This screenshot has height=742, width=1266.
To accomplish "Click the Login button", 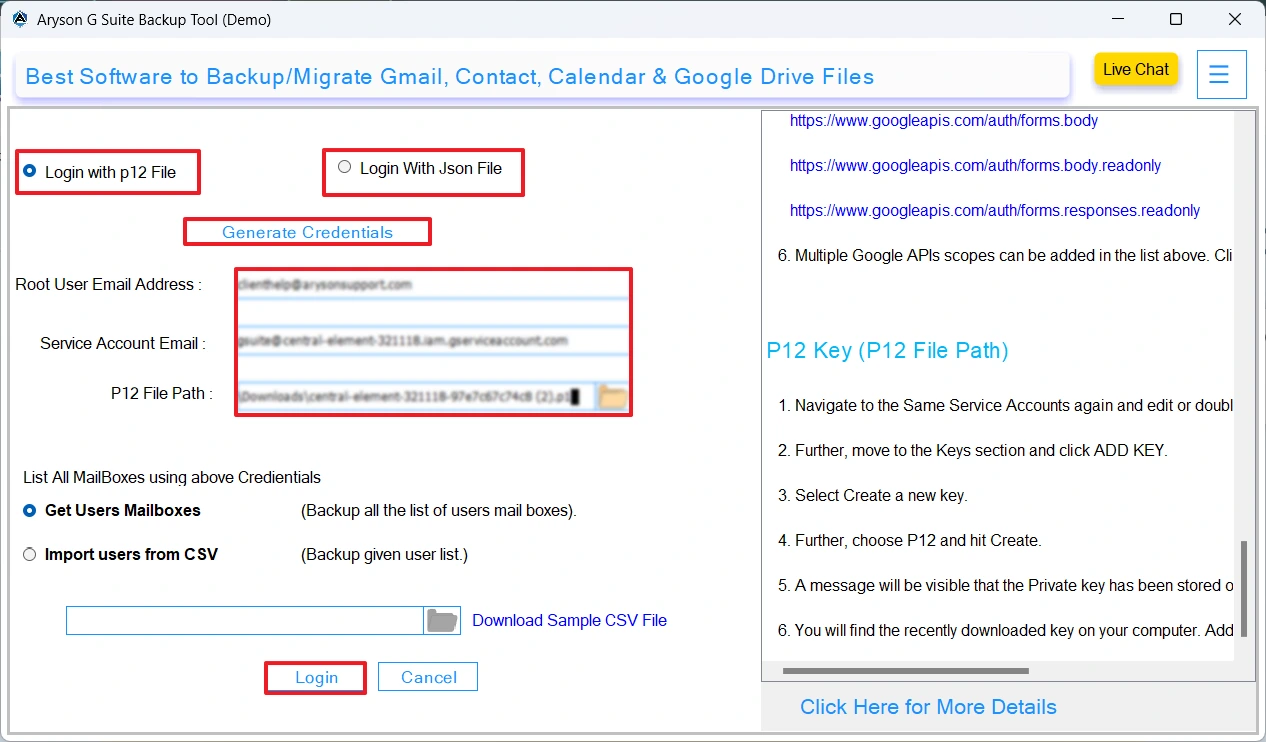I will click(316, 677).
